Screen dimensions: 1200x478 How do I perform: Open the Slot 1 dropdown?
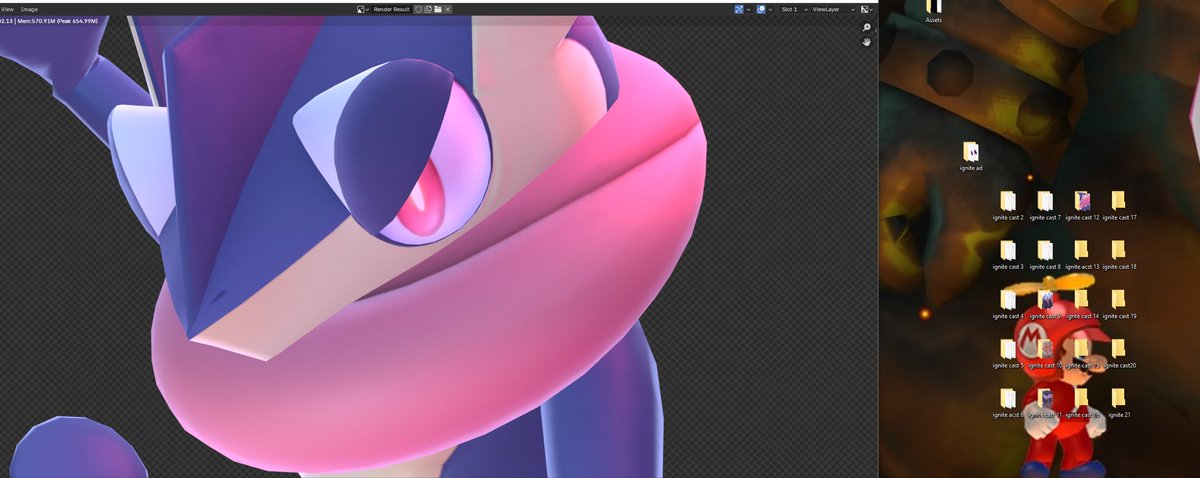point(793,9)
